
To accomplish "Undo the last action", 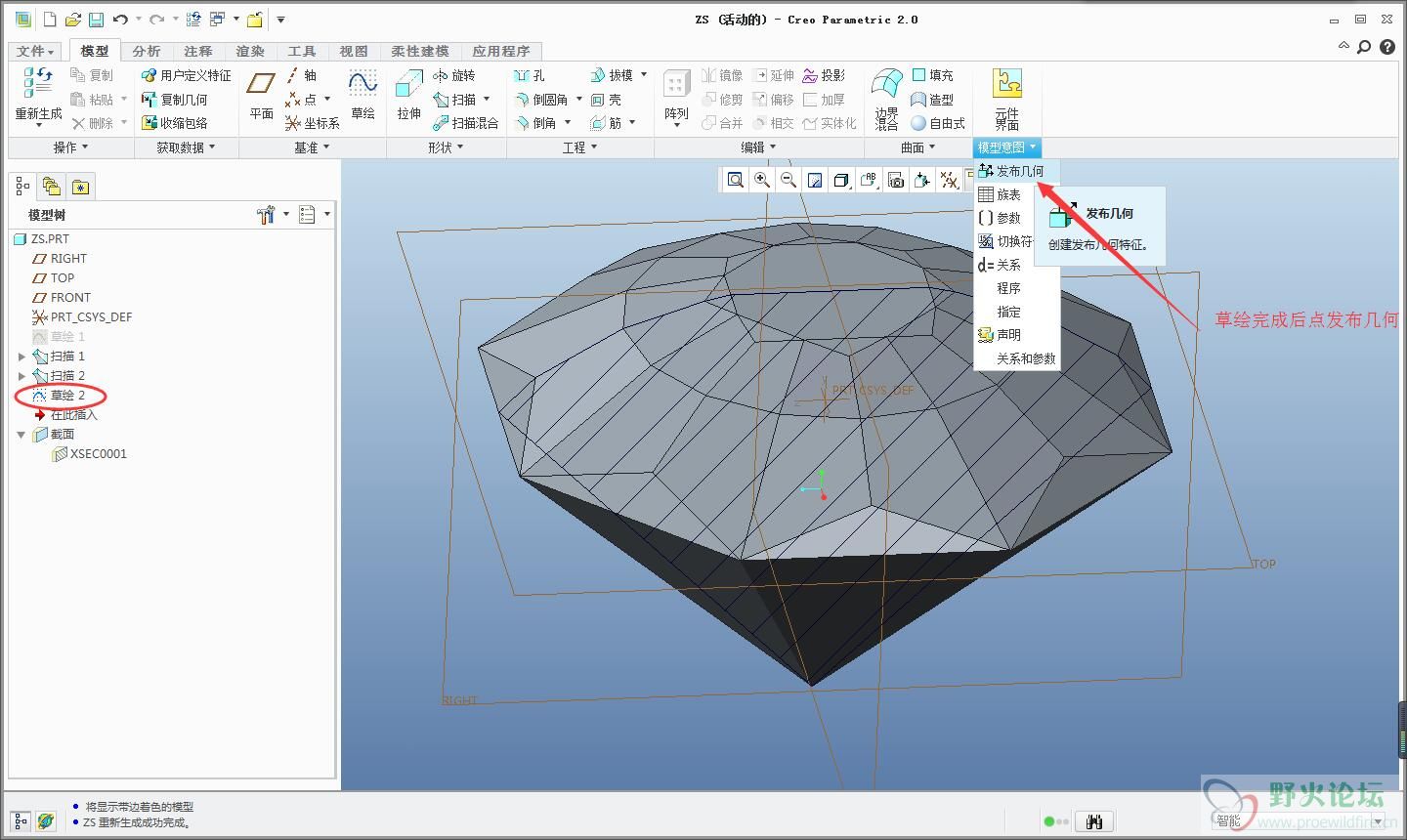I will tap(120, 19).
